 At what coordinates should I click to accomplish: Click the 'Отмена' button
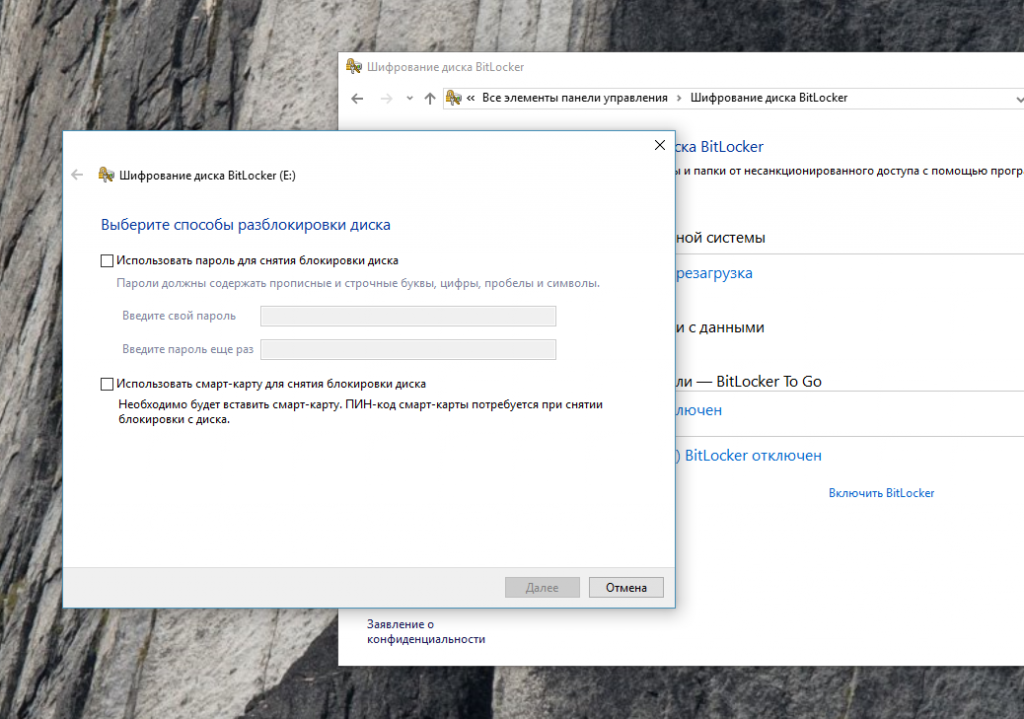[x=626, y=587]
